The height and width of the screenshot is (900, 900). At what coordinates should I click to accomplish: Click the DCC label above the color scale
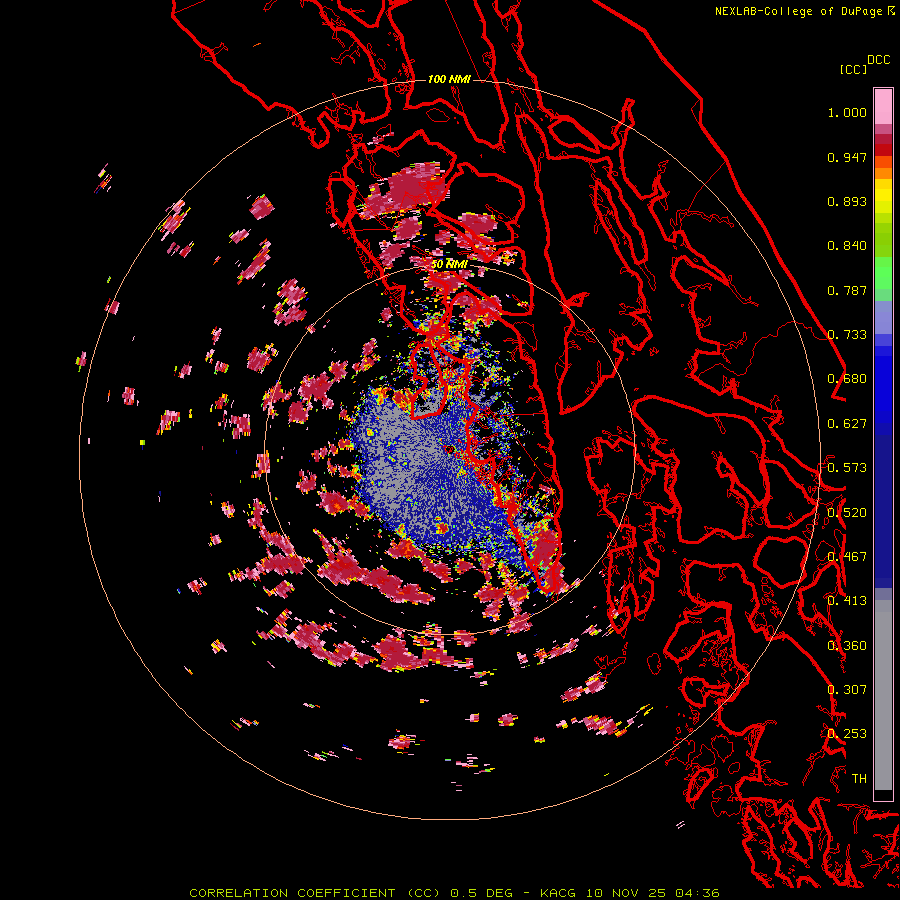[x=878, y=60]
